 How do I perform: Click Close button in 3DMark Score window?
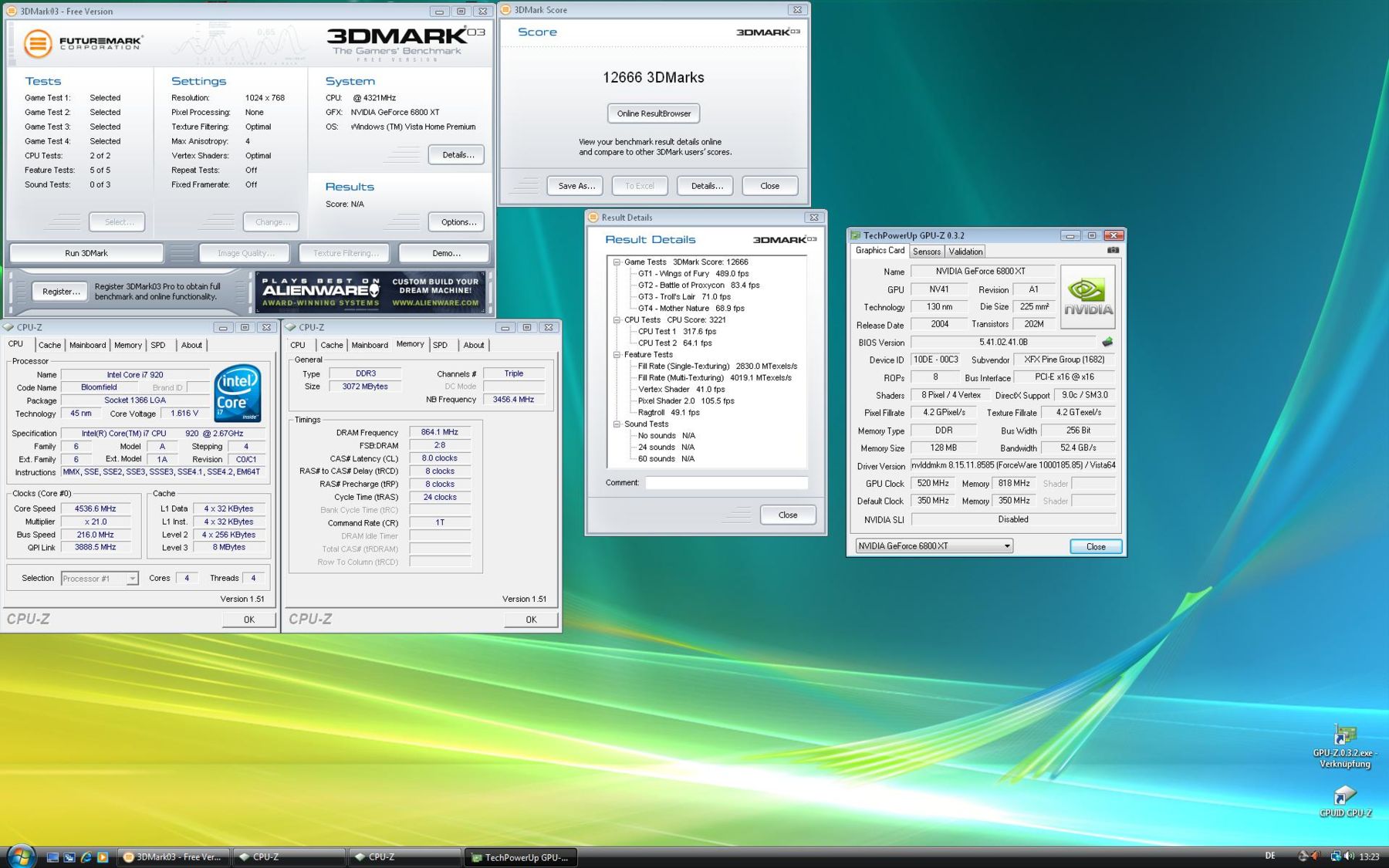[x=769, y=186]
